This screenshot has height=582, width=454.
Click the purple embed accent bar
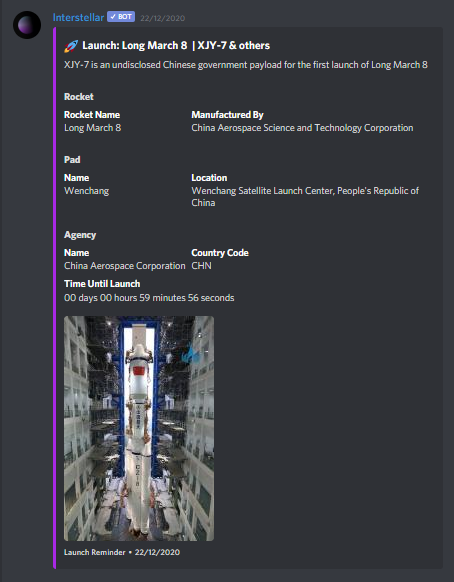[55, 298]
